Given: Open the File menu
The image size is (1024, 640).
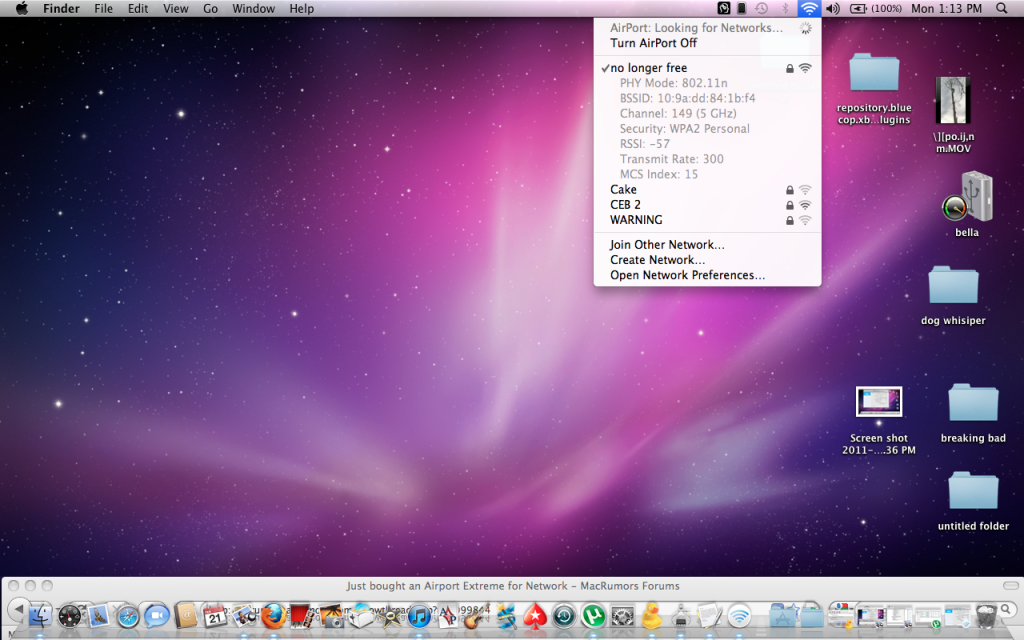Looking at the screenshot, I should pyautogui.click(x=103, y=8).
